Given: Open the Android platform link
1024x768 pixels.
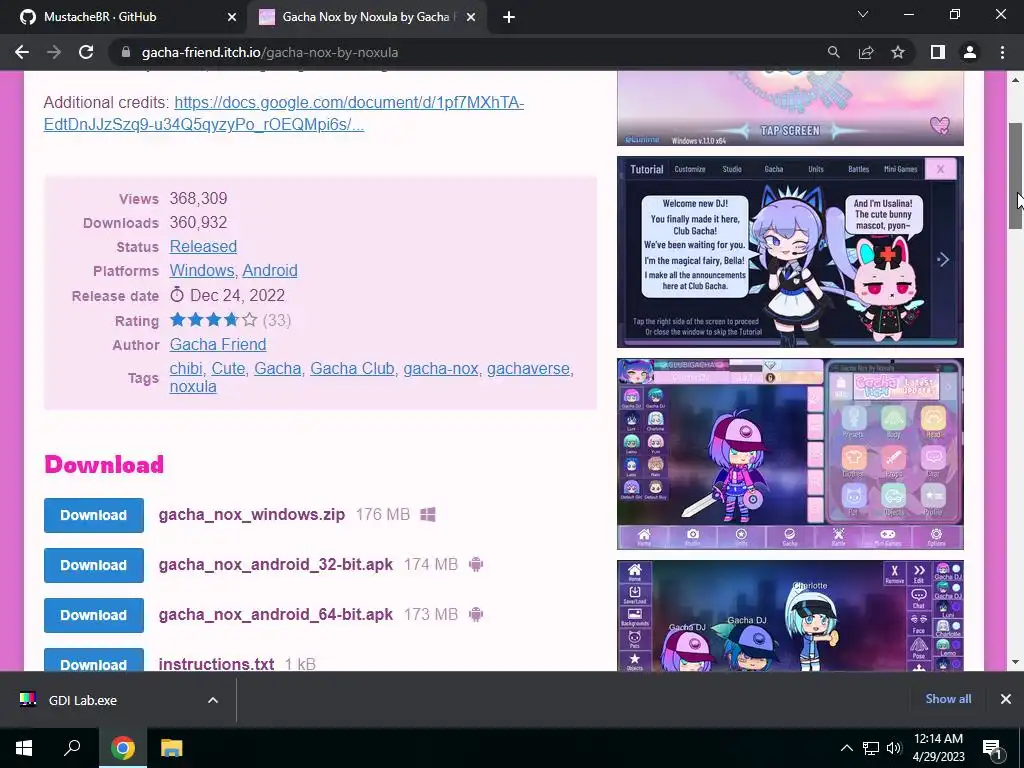Looking at the screenshot, I should coord(270,270).
